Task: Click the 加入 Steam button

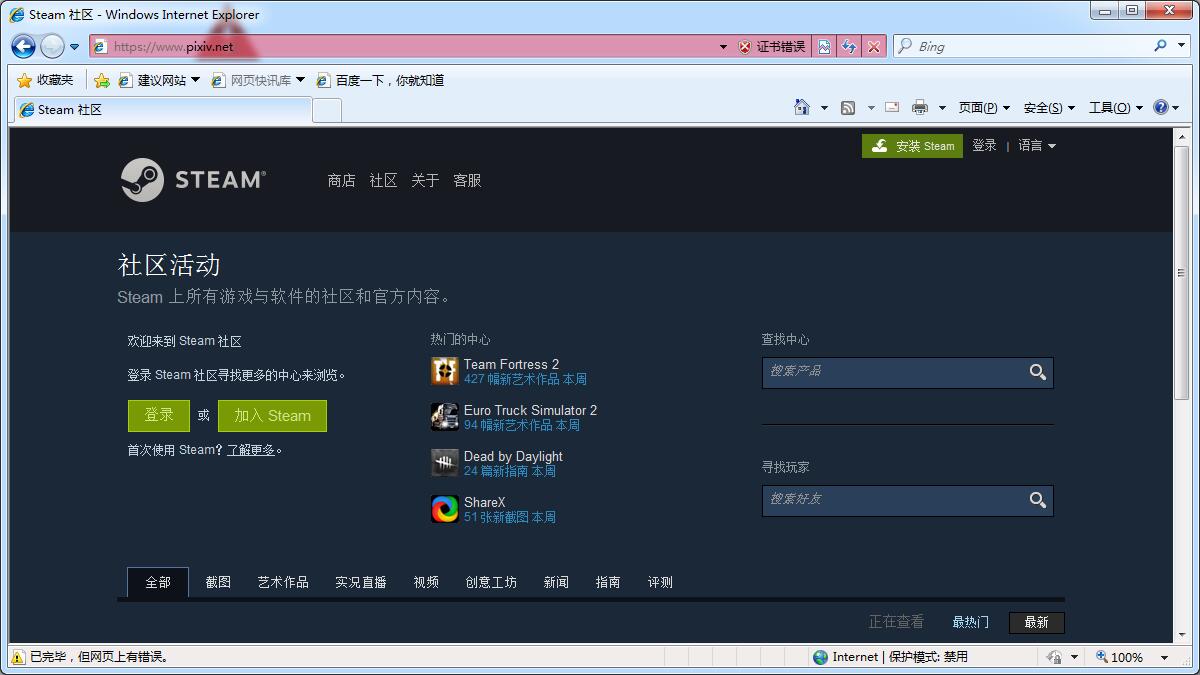Action: (x=272, y=416)
